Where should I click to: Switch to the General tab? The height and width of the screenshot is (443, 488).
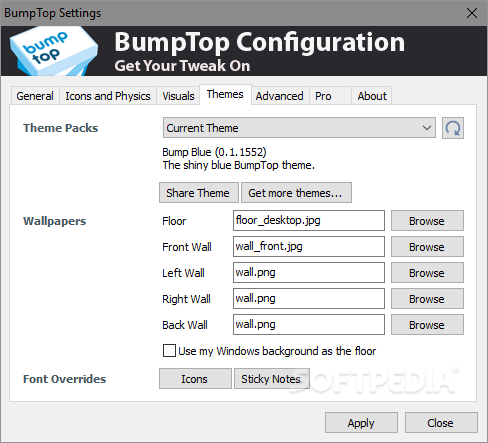point(35,96)
